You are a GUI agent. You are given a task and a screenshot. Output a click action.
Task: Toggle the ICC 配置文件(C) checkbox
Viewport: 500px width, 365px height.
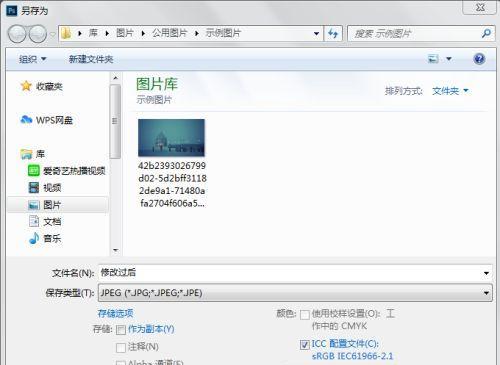(305, 345)
